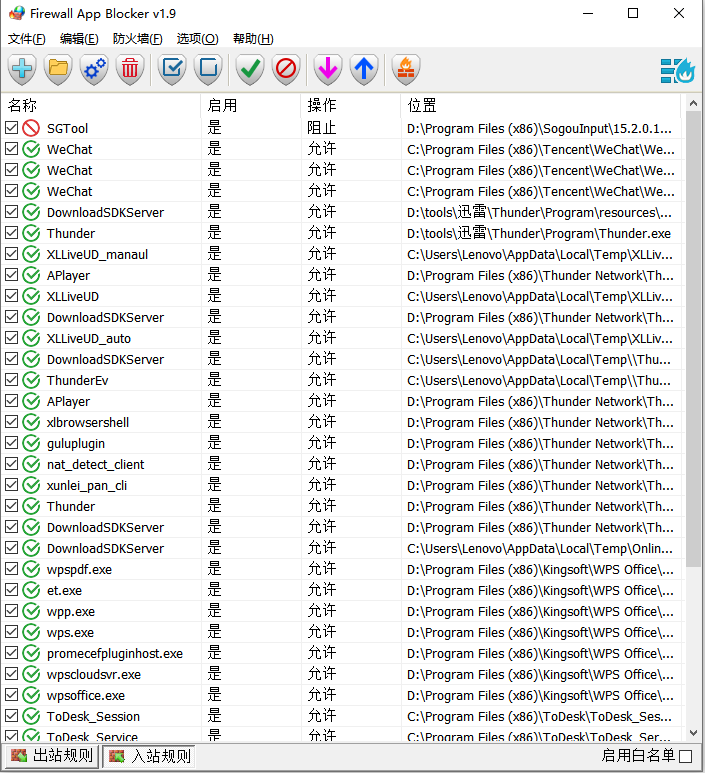Screen dimensions: 705x773
Task: Click the check-all blue checkbox icon
Action: (x=172, y=69)
